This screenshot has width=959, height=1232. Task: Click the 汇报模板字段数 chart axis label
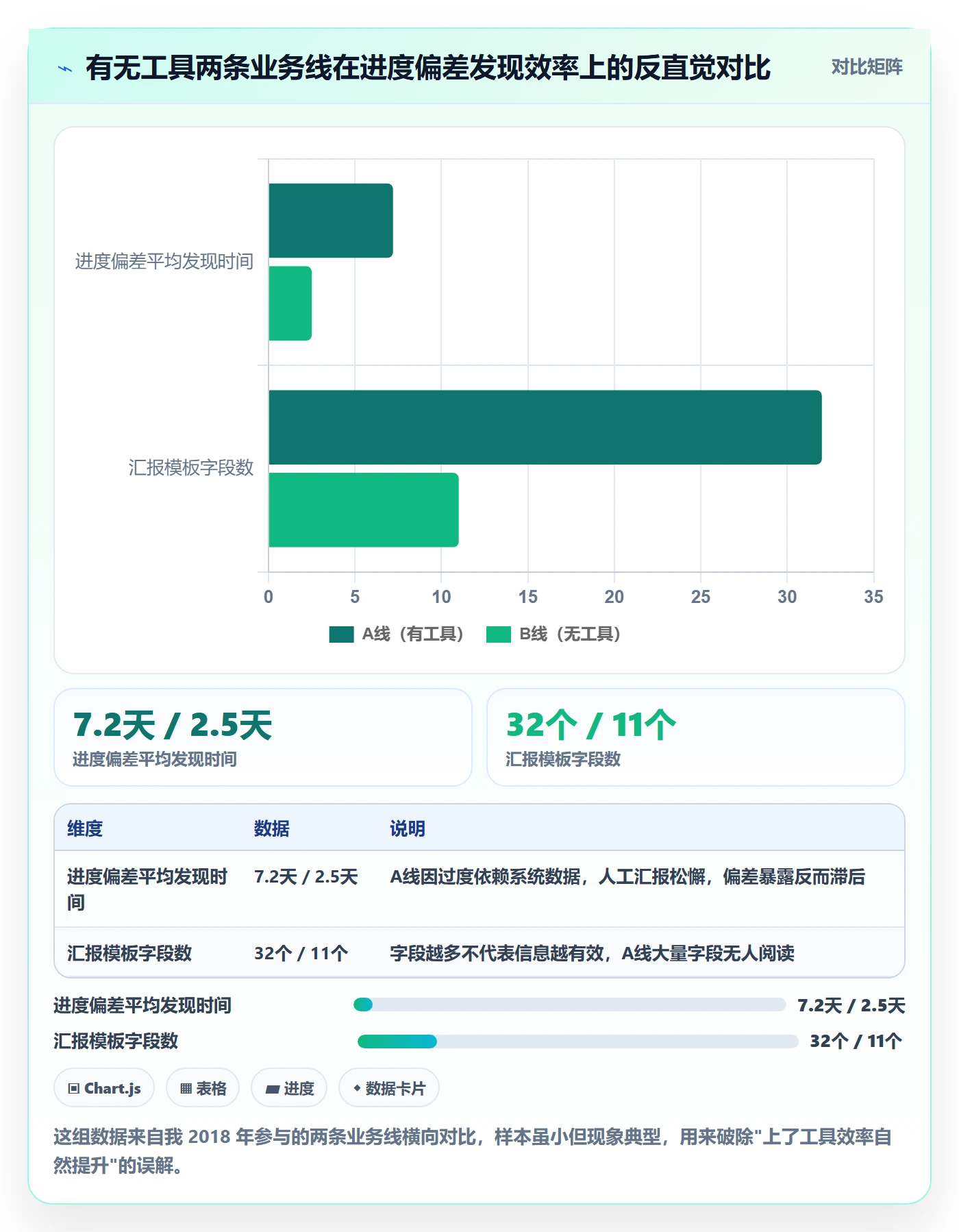click(191, 468)
